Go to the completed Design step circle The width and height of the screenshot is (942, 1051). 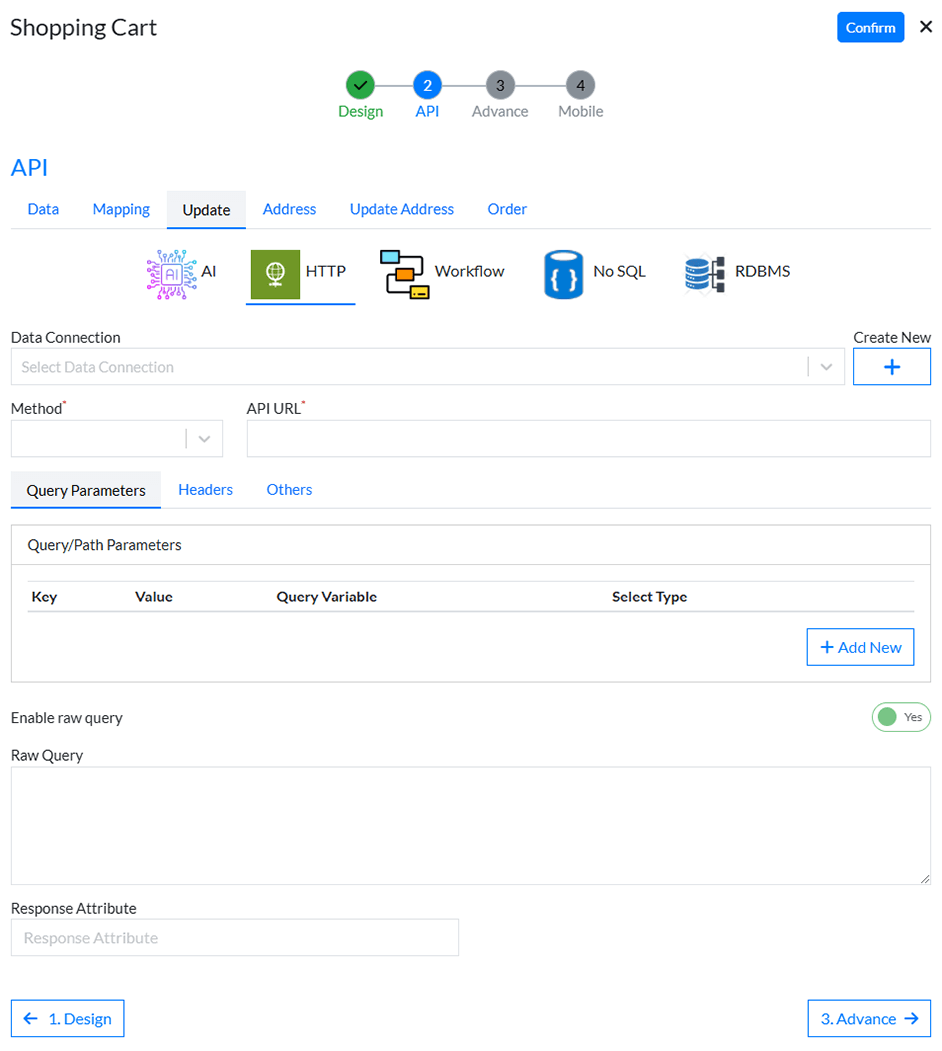click(360, 86)
